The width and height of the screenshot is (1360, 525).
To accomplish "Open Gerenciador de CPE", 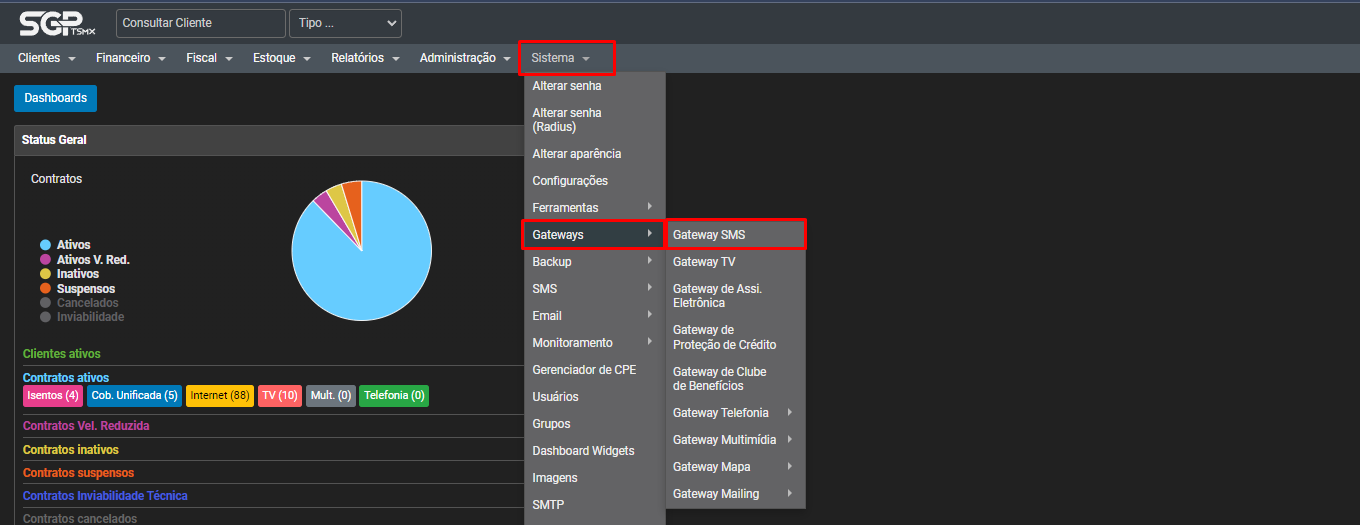I will pyautogui.click(x=584, y=370).
